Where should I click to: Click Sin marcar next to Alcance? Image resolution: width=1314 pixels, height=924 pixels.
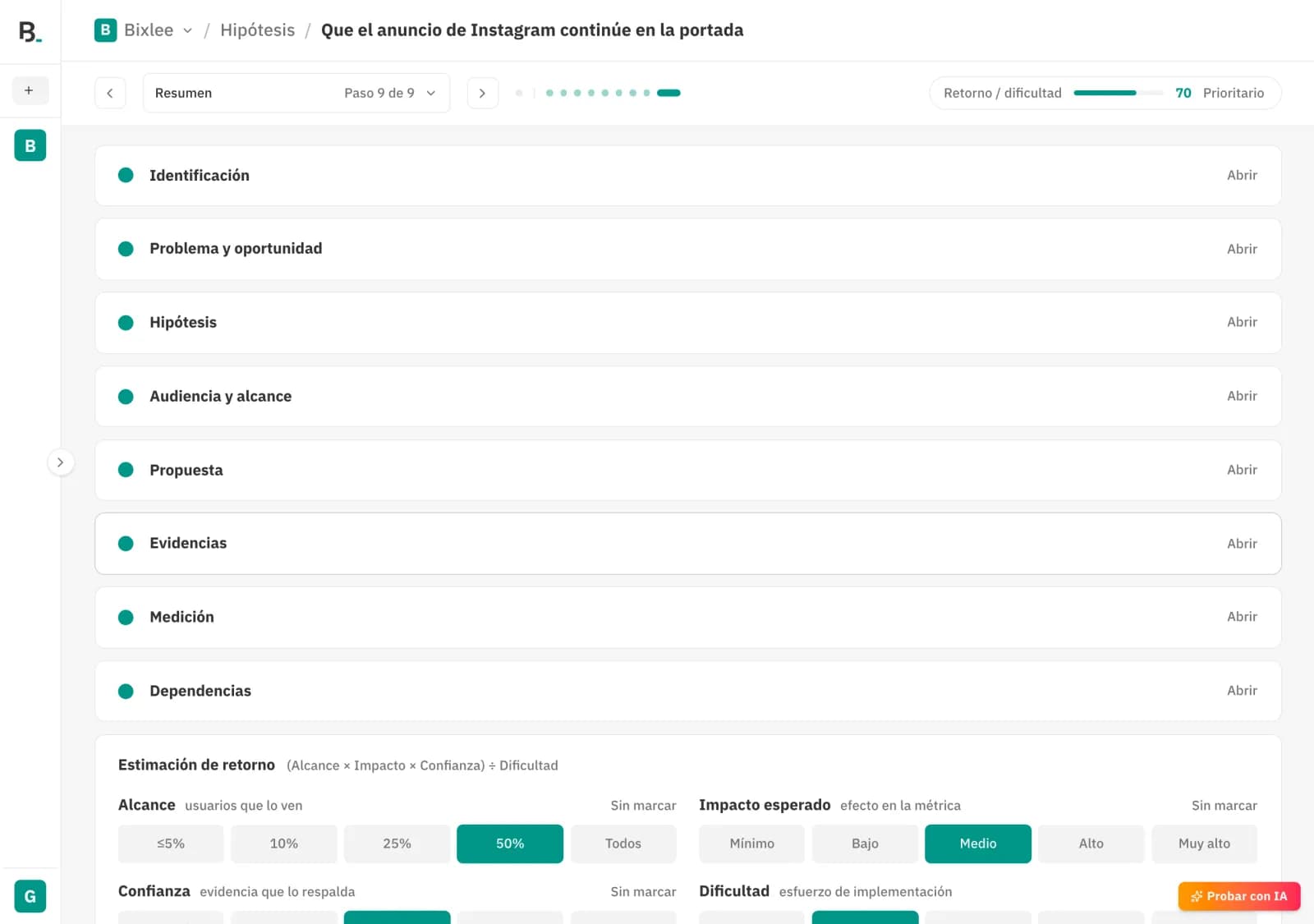[643, 806]
